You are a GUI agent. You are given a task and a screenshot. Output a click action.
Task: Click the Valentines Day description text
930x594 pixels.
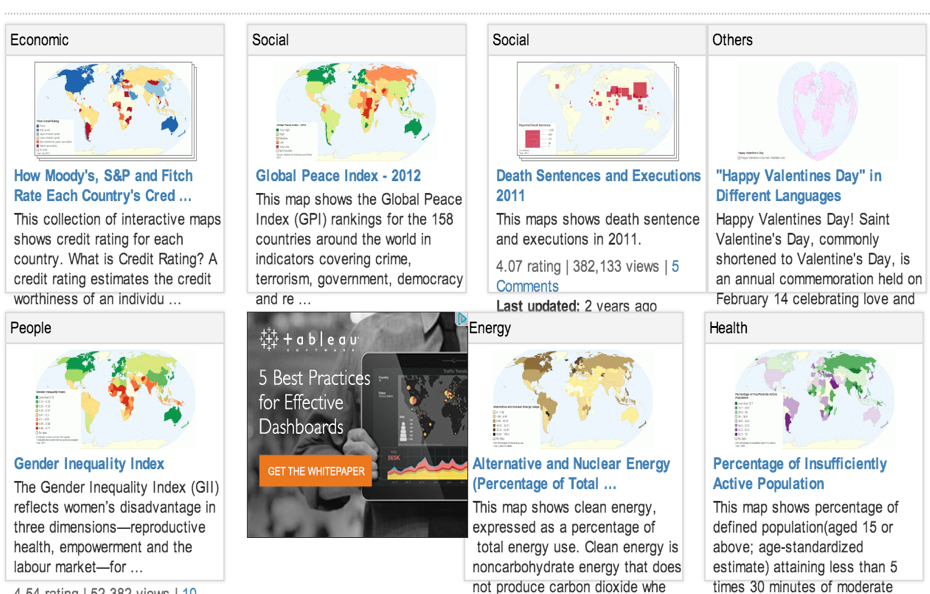click(818, 259)
